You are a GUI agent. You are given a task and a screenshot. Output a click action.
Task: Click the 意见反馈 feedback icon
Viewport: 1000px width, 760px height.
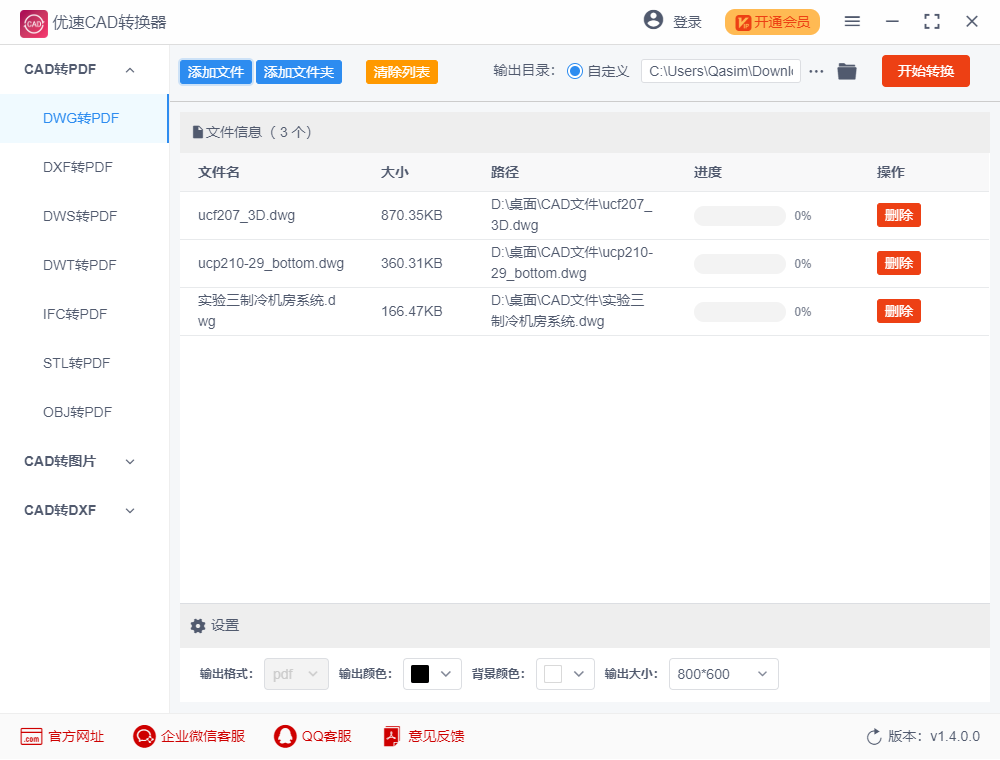coord(390,736)
